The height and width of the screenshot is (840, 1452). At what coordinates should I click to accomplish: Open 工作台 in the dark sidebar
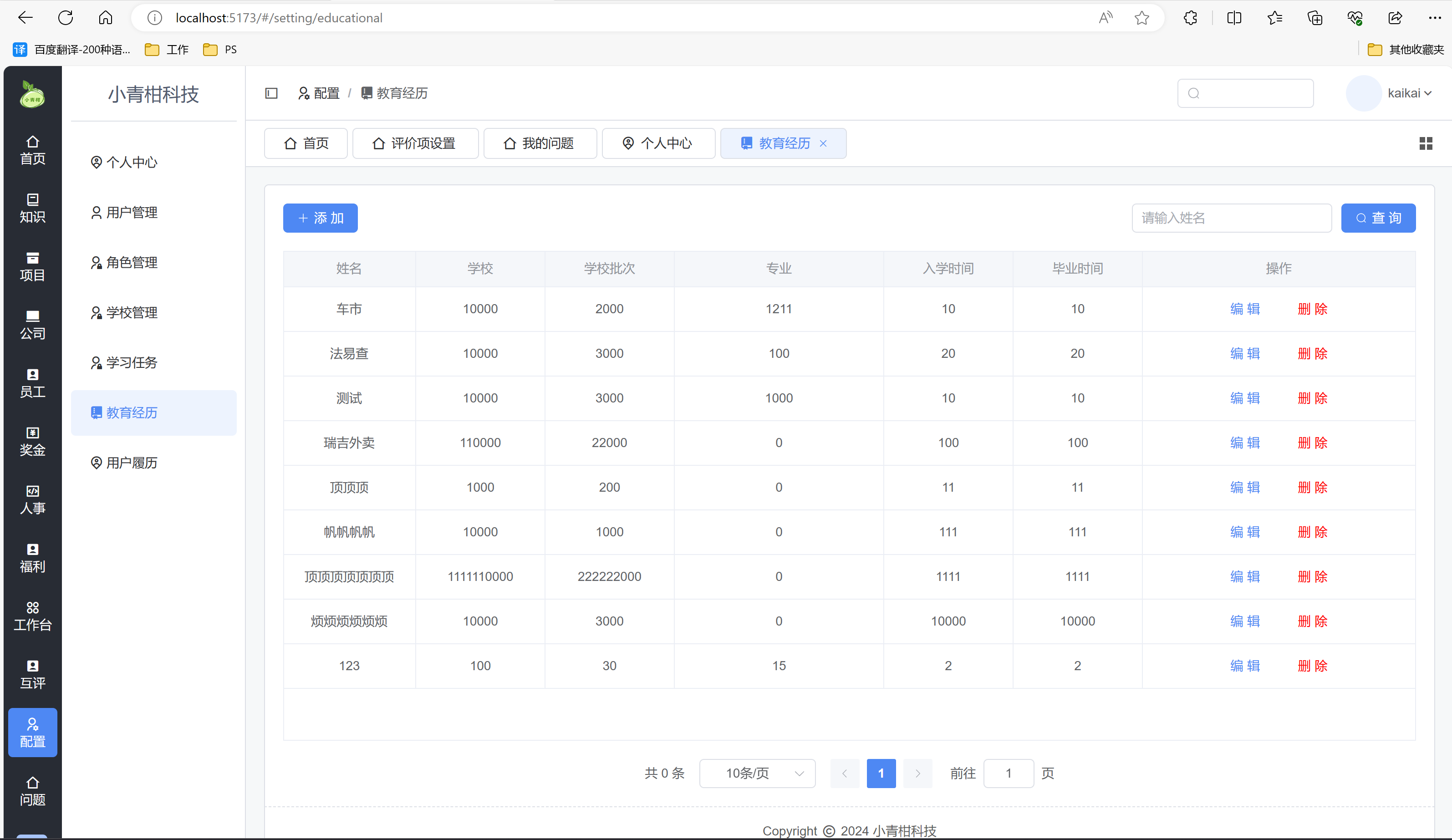[32, 616]
